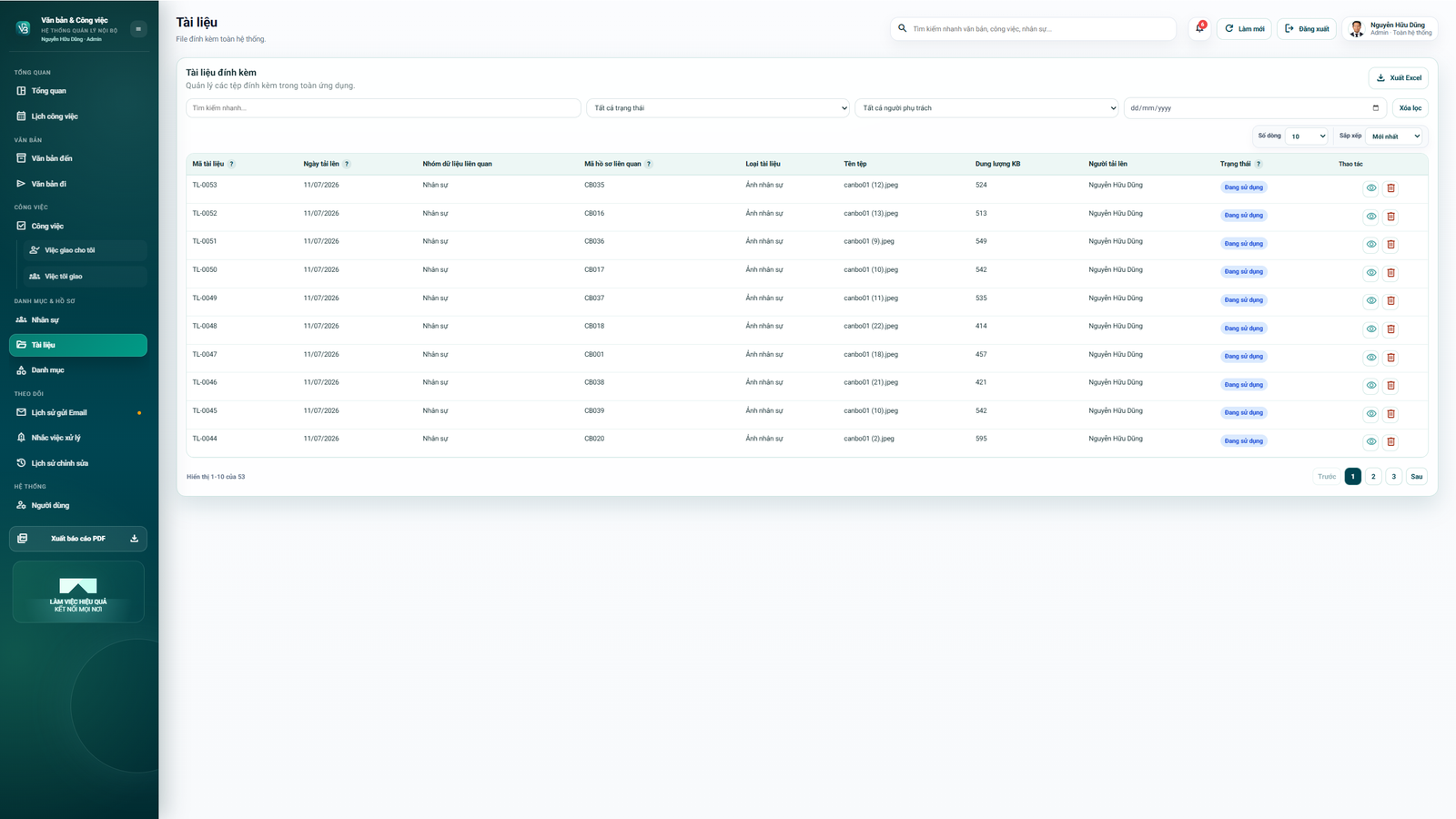Go to page 2 of the list
This screenshot has height=819, width=1456.
(1373, 477)
